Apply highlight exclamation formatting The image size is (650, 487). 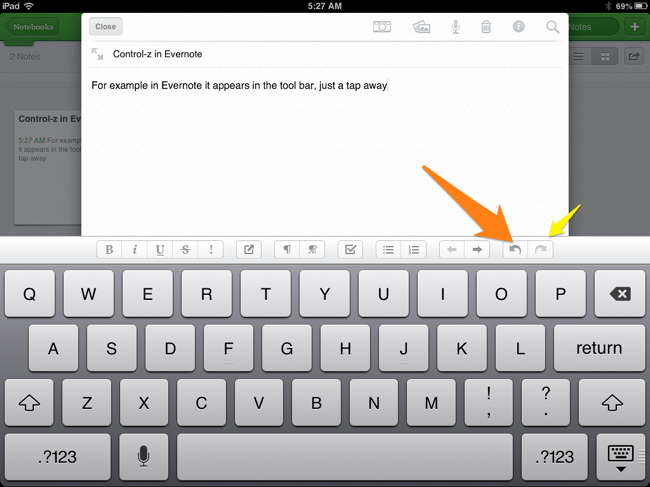coord(211,250)
